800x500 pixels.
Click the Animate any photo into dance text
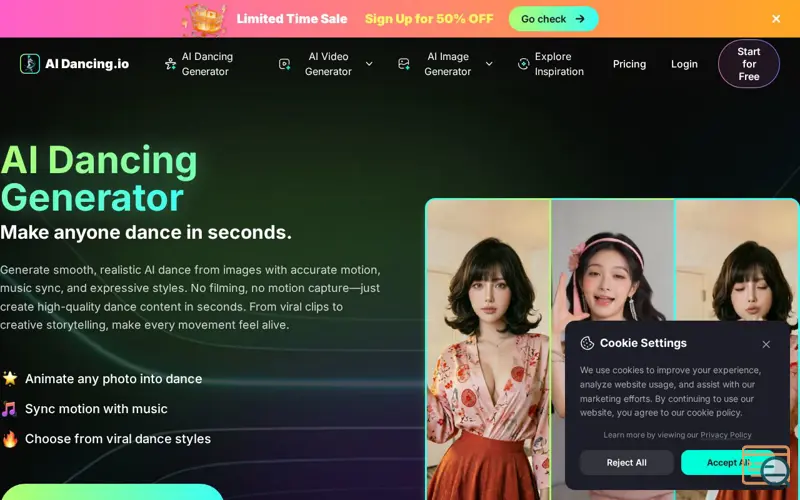tap(113, 379)
